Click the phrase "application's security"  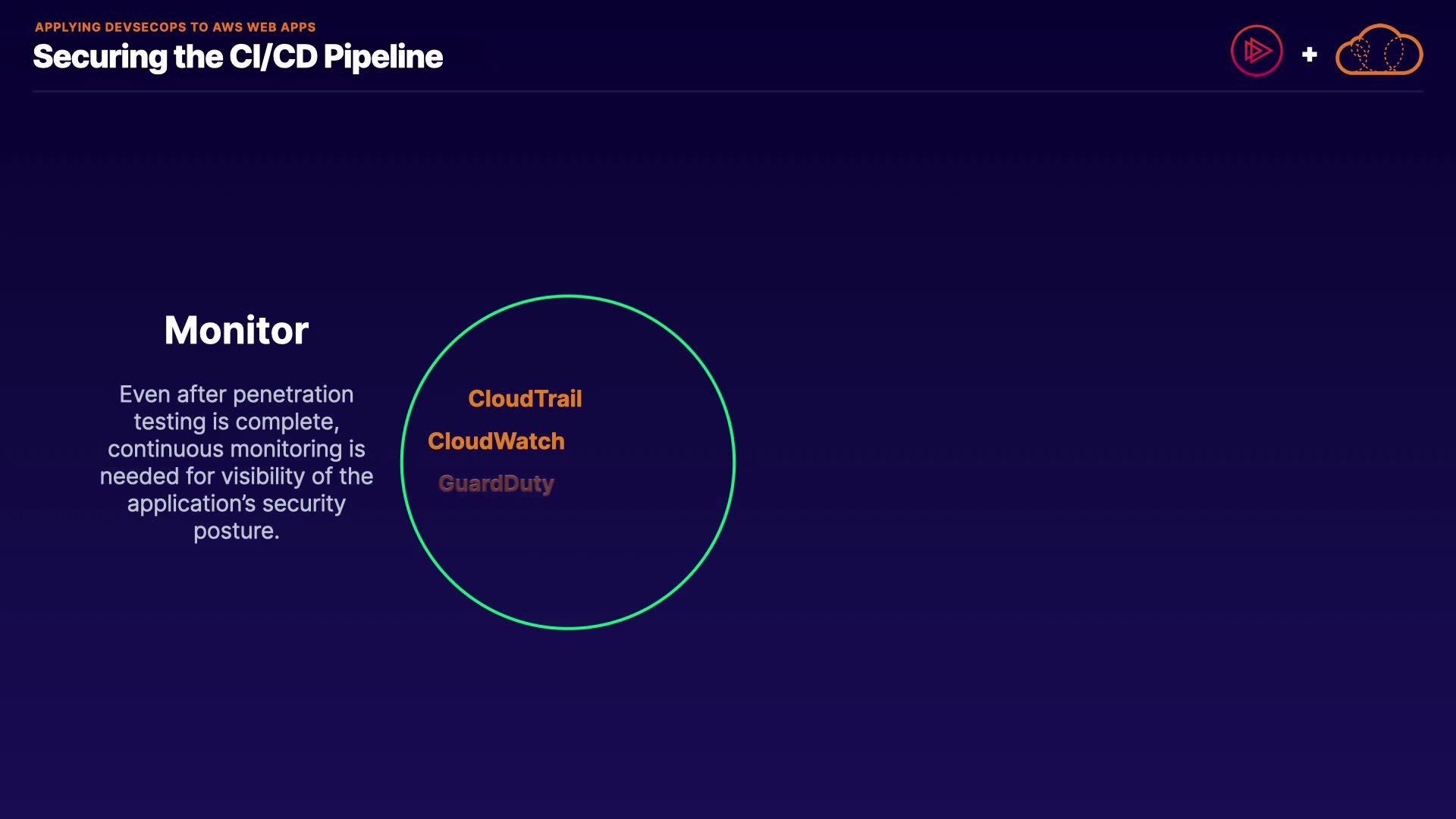[237, 504]
